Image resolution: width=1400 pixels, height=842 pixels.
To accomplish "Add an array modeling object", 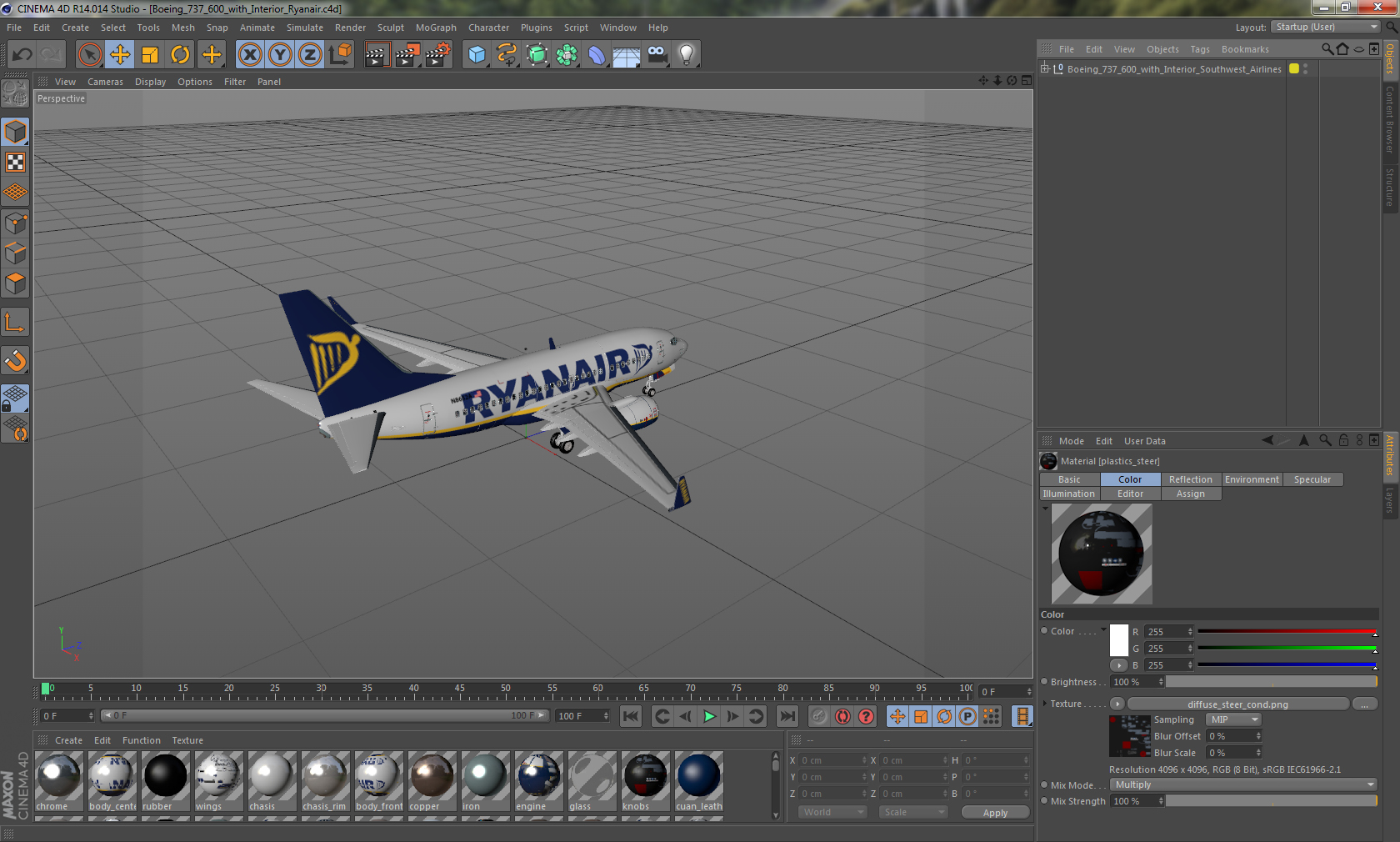I will pyautogui.click(x=567, y=55).
